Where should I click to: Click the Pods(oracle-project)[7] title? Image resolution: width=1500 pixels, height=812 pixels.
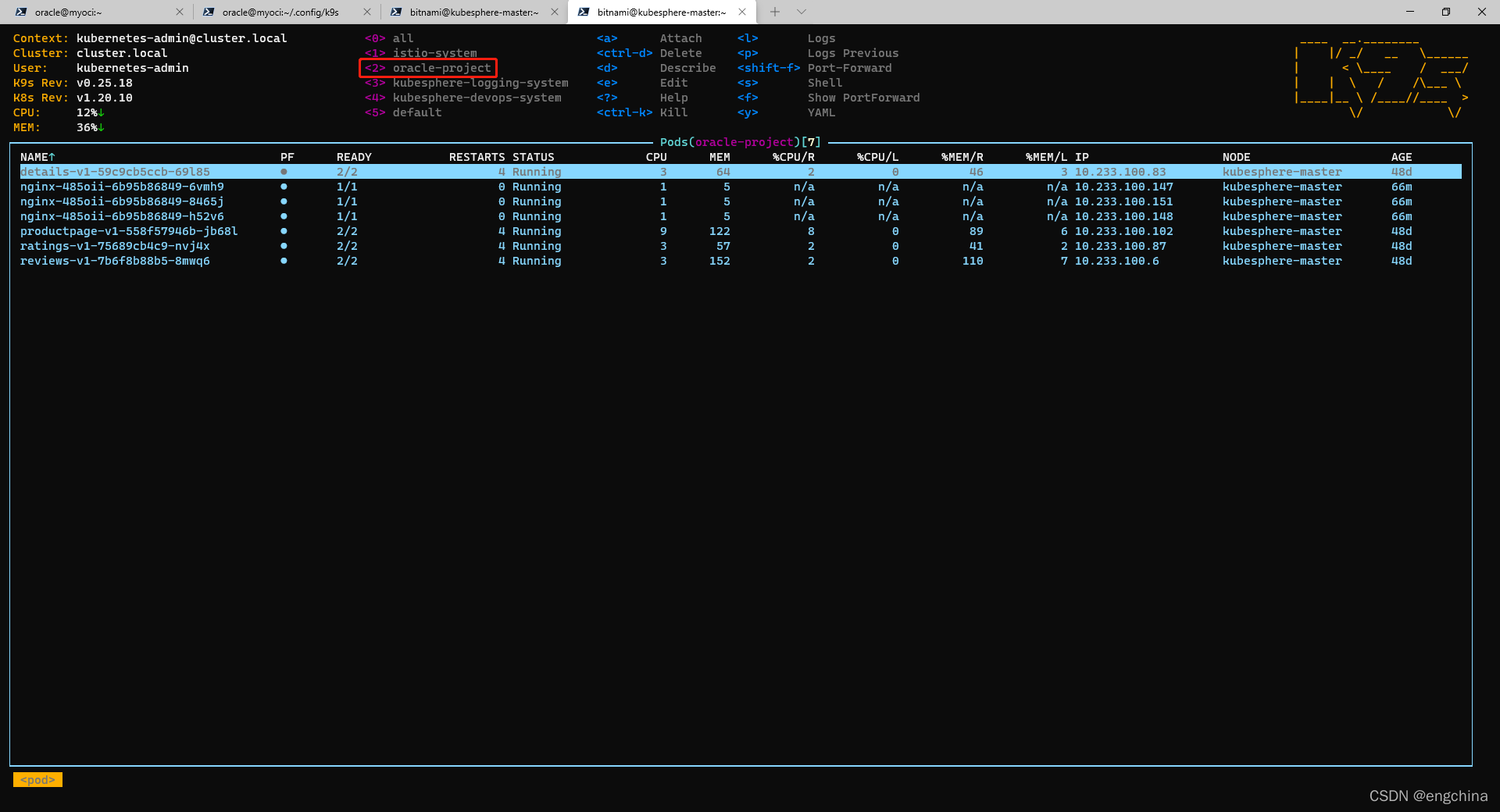[x=741, y=142]
